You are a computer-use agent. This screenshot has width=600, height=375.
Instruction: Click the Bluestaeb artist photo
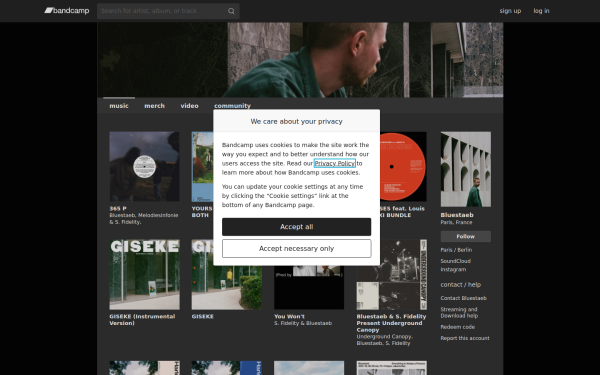point(466,169)
